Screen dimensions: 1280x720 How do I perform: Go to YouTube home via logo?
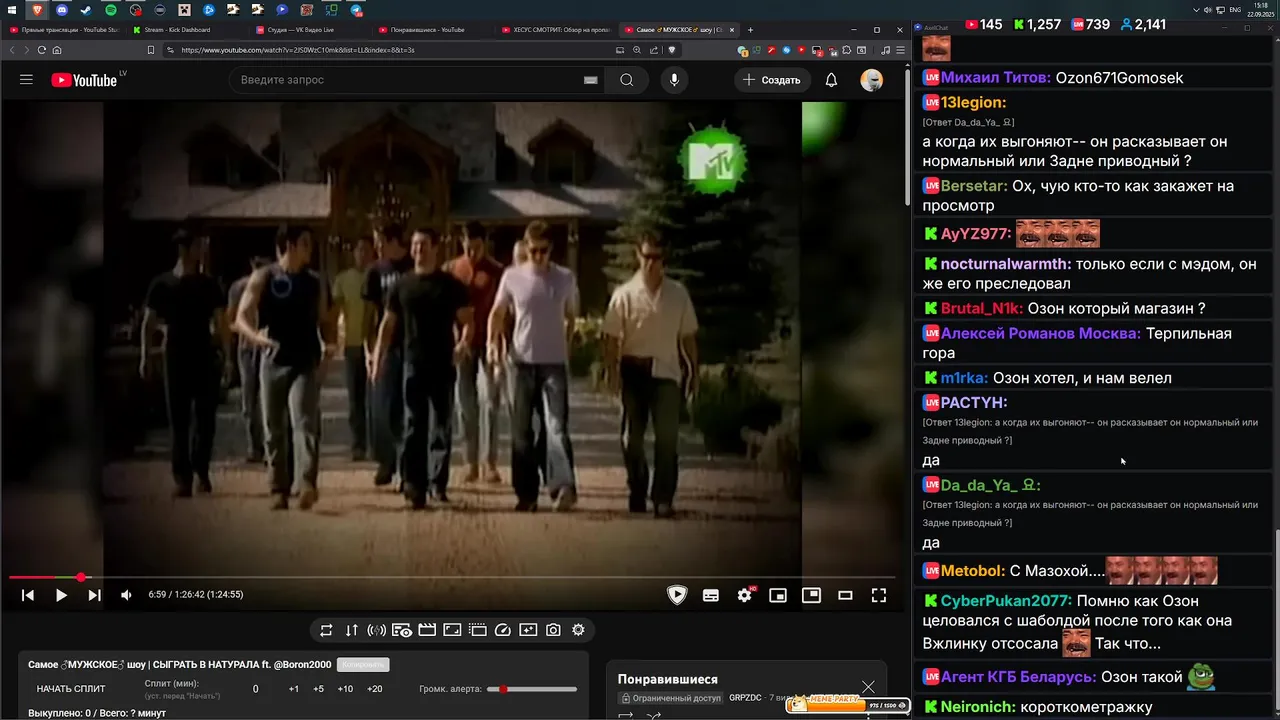click(84, 80)
